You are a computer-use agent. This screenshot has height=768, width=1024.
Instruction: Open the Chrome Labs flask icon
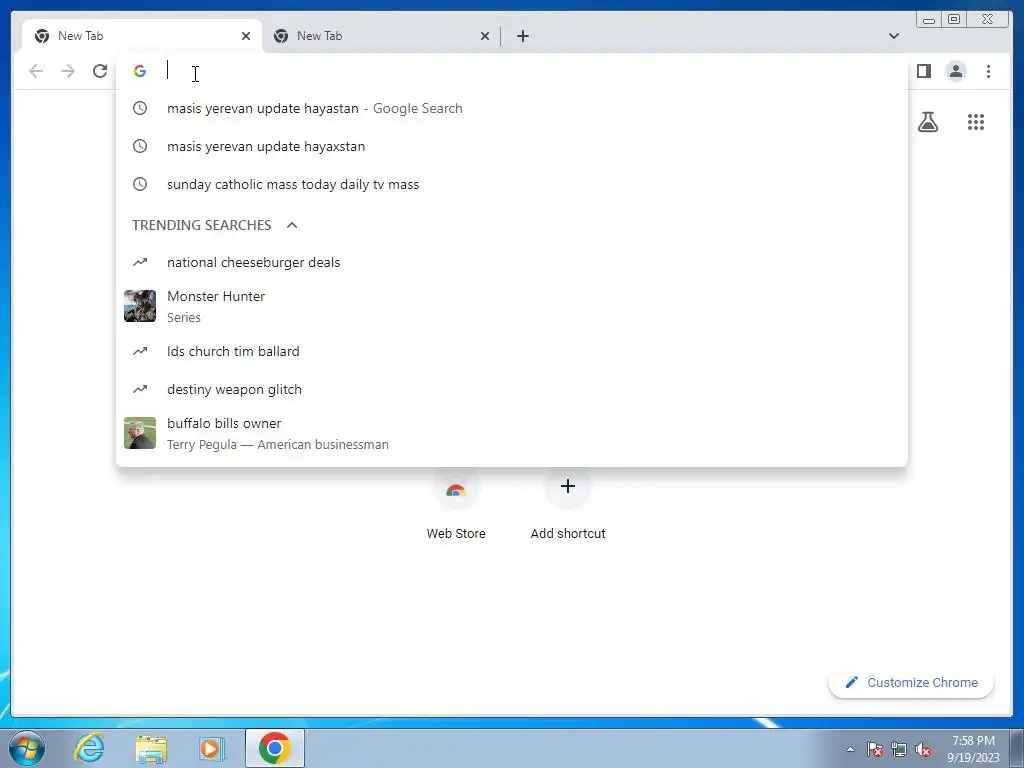(x=927, y=122)
